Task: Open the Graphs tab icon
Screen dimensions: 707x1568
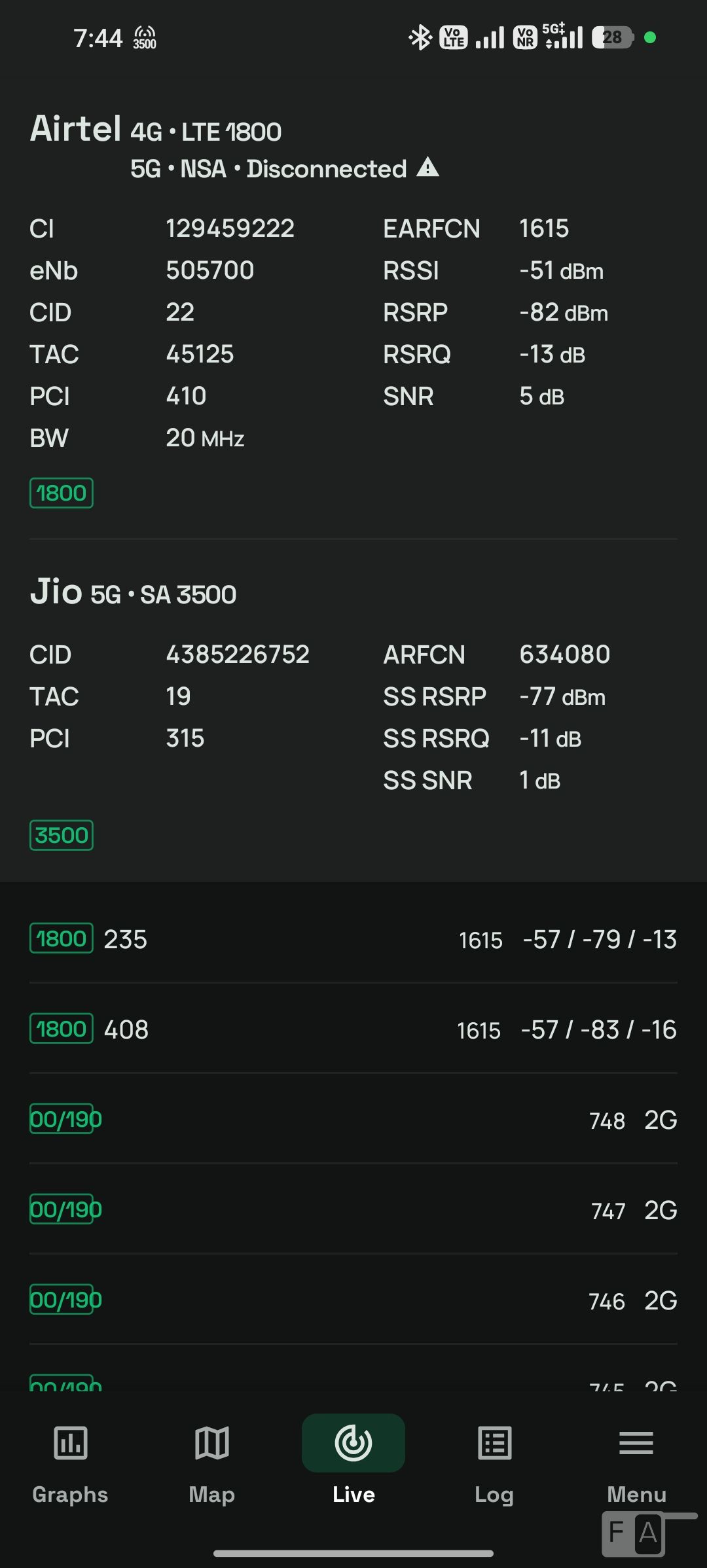Action: 70,1442
